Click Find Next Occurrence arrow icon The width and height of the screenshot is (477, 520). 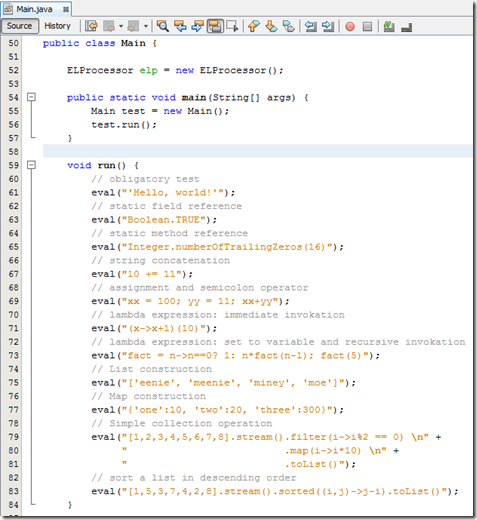point(198,26)
